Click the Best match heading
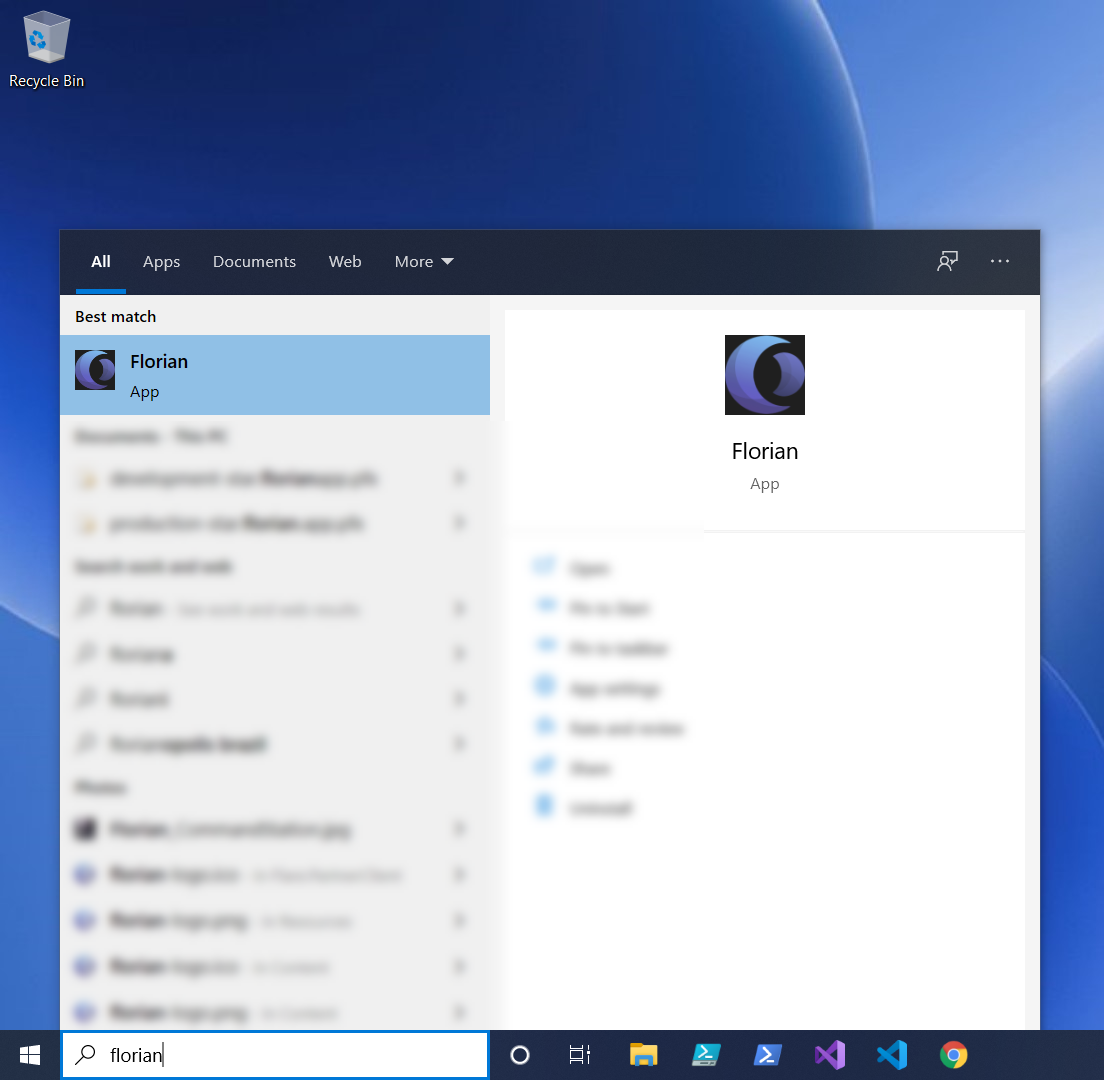 (x=115, y=317)
